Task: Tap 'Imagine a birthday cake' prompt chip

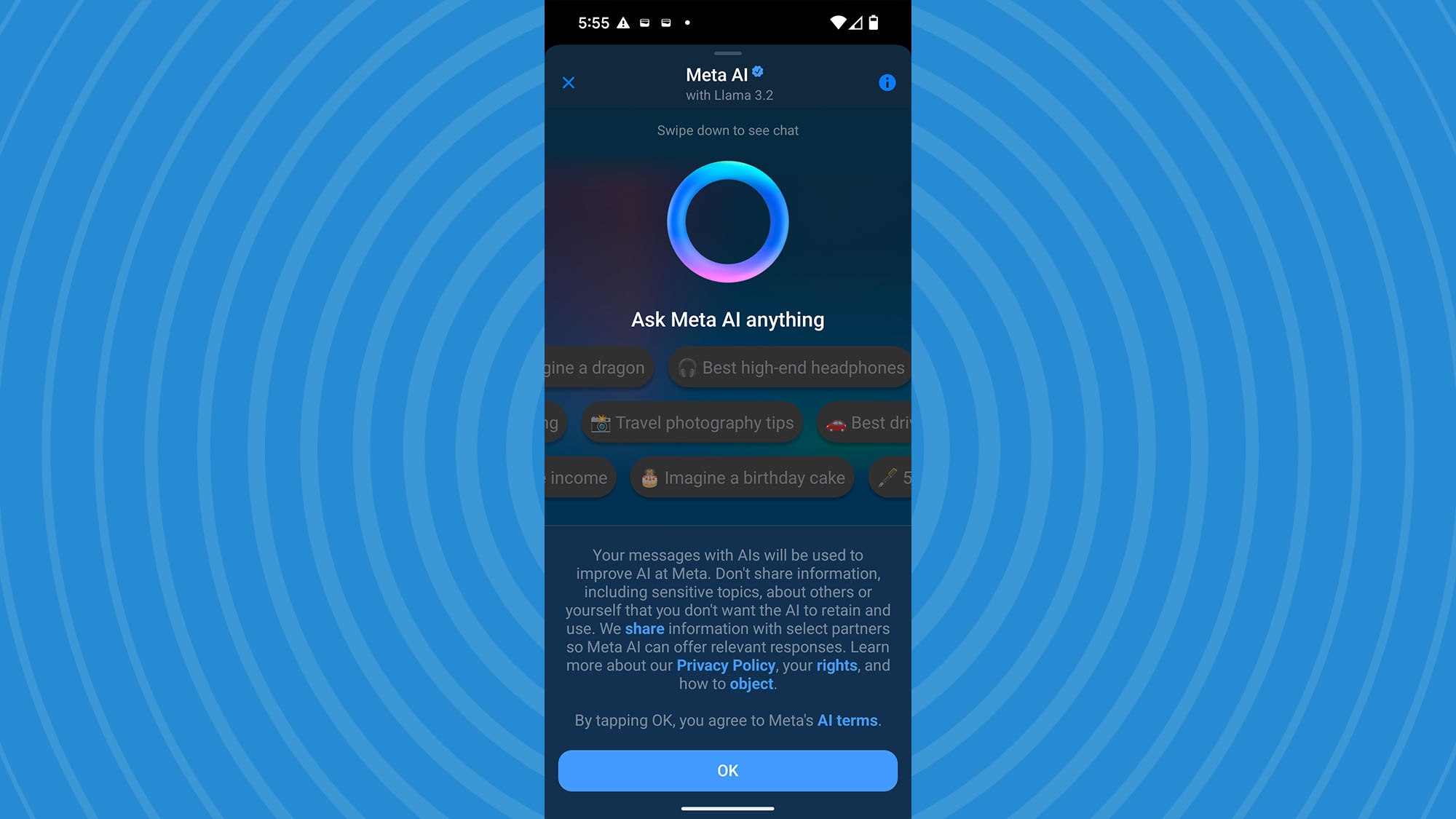Action: point(741,477)
